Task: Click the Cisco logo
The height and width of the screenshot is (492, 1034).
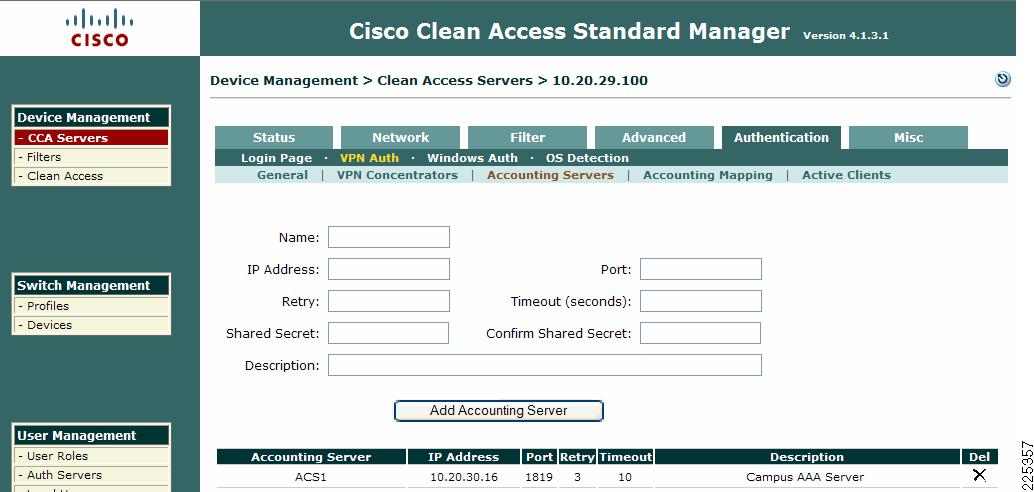Action: [x=100, y=28]
